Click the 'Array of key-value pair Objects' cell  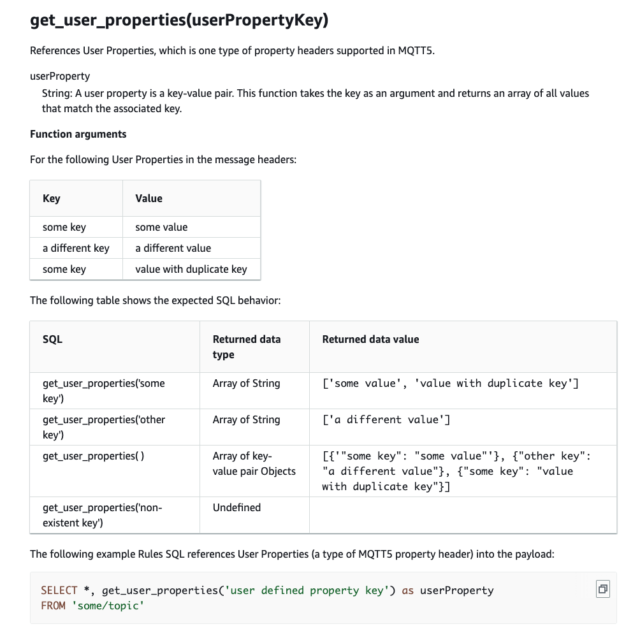(x=254, y=463)
